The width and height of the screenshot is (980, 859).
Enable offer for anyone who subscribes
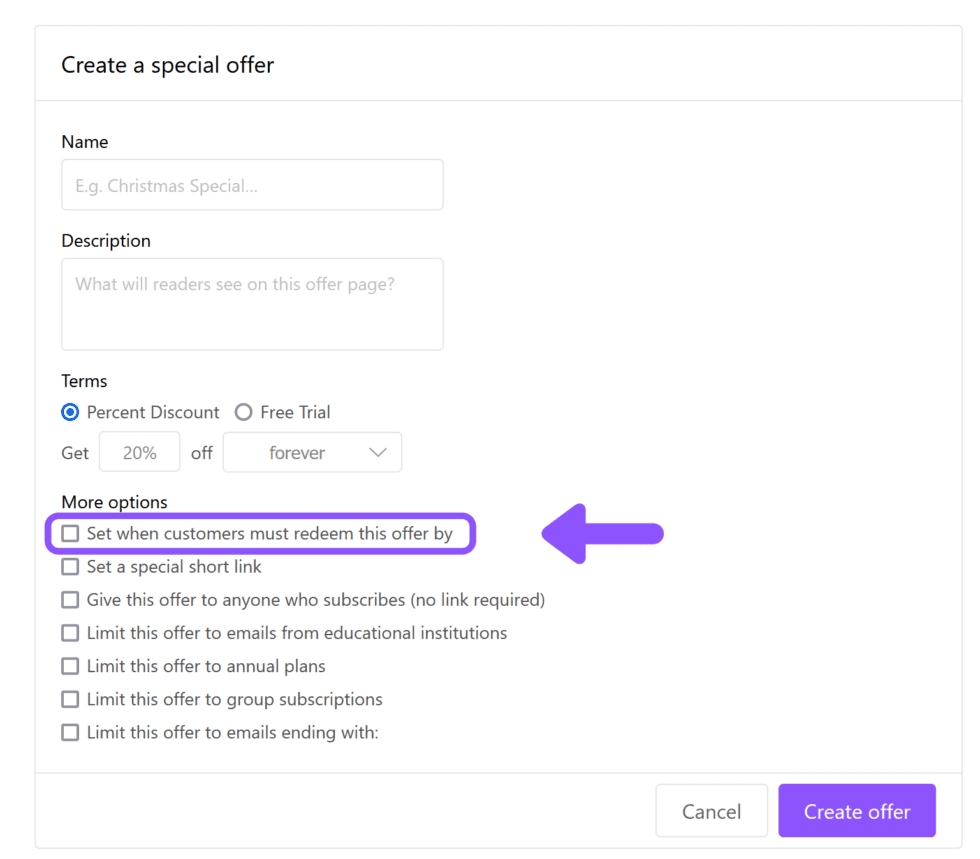[x=69, y=599]
